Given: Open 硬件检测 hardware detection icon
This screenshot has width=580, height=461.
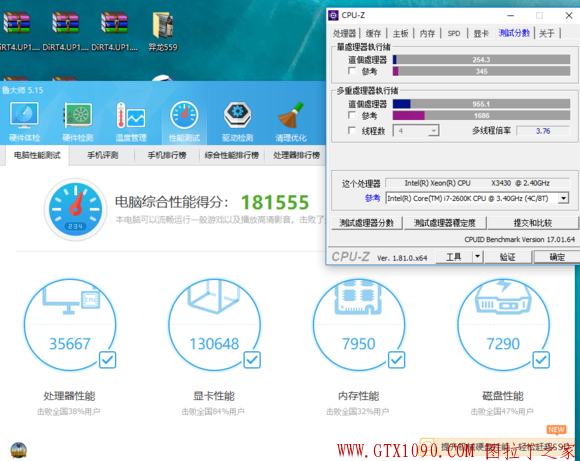Looking at the screenshot, I should pyautogui.click(x=78, y=122).
